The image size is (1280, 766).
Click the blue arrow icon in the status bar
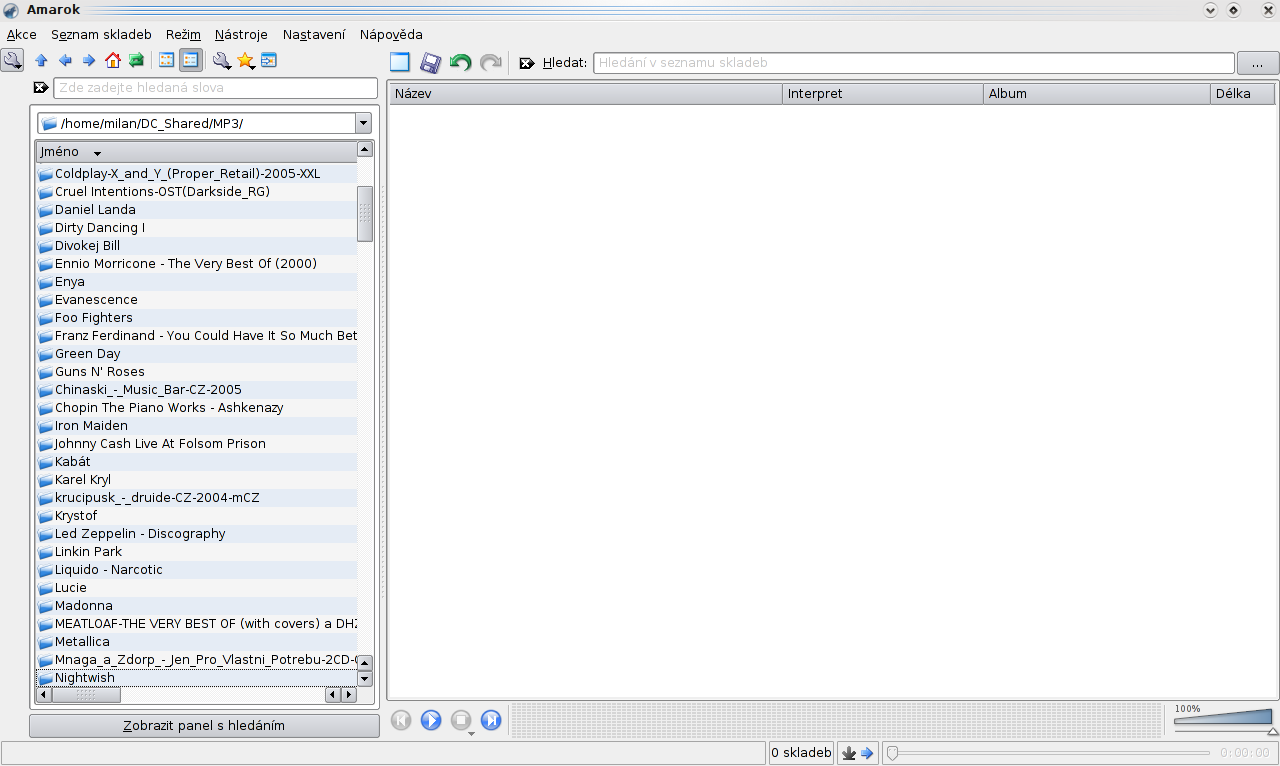867,753
